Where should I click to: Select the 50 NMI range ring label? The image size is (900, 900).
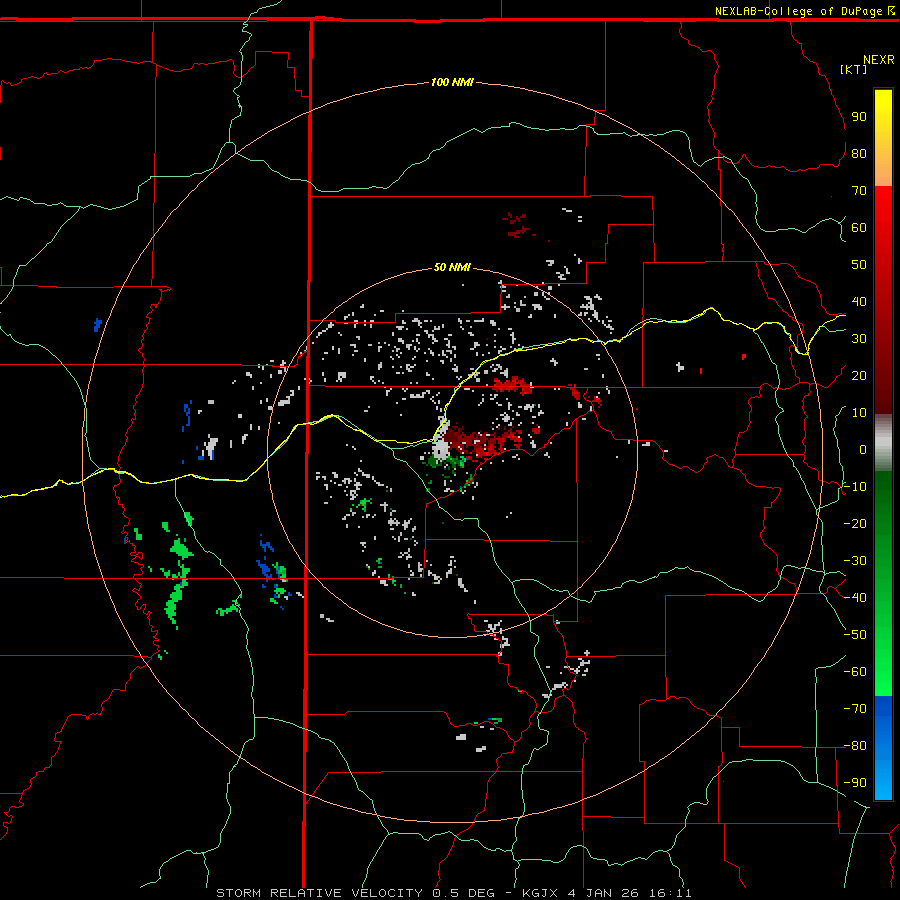point(452,267)
